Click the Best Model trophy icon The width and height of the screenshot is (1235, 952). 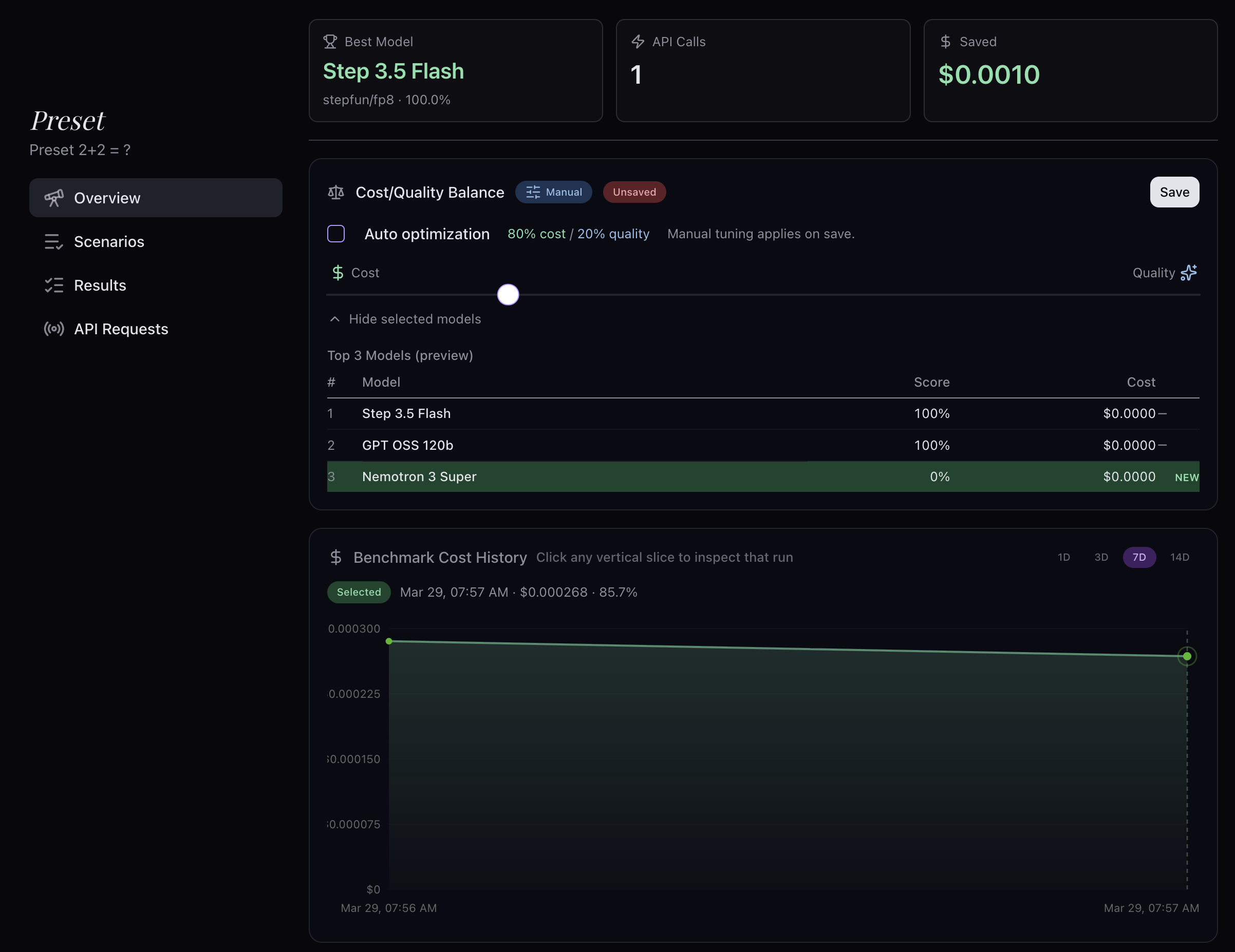(330, 41)
